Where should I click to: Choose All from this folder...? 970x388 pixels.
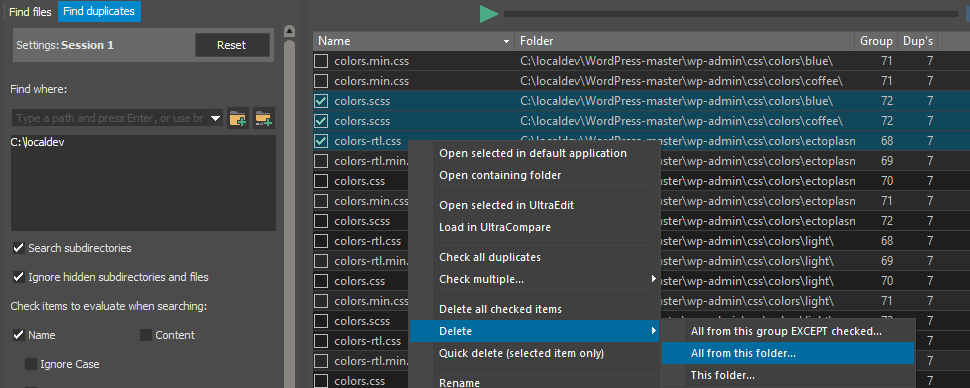(788, 353)
